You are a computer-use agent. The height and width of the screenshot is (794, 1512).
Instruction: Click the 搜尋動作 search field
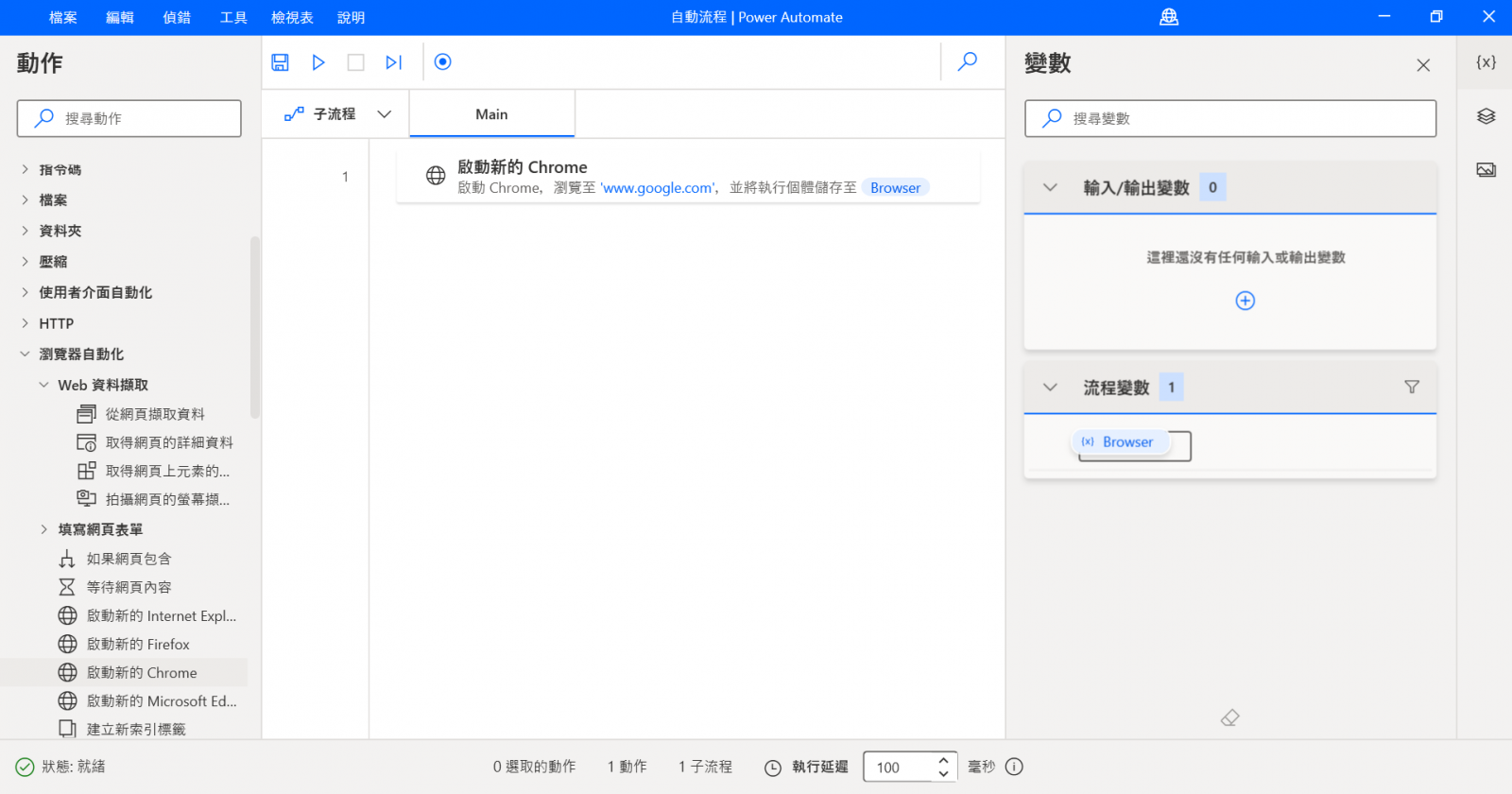pos(129,118)
